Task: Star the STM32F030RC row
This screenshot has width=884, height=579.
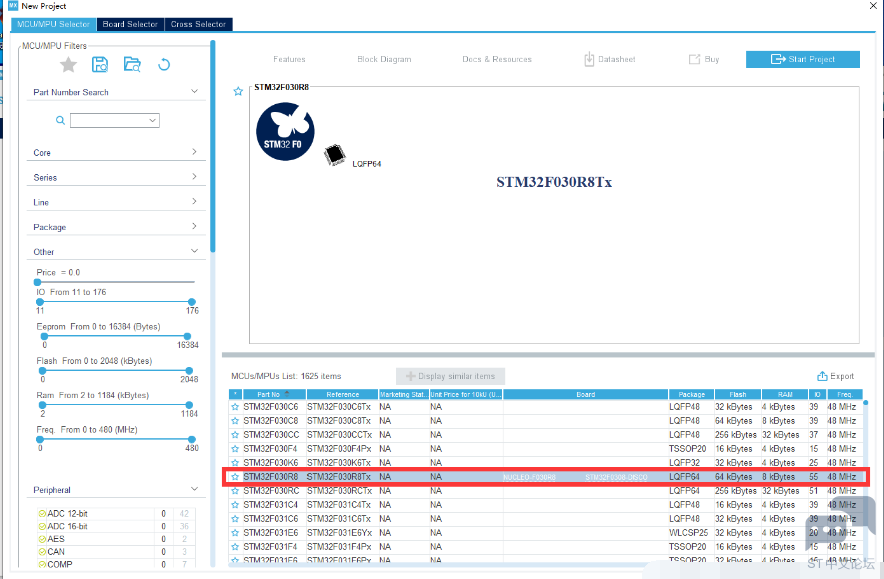Action: click(x=235, y=490)
